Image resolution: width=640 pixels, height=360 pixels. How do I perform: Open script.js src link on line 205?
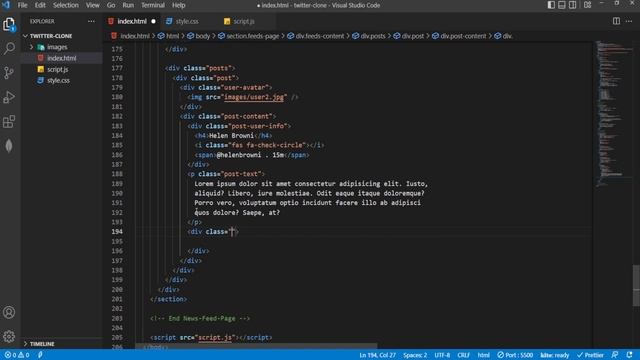tap(215, 338)
